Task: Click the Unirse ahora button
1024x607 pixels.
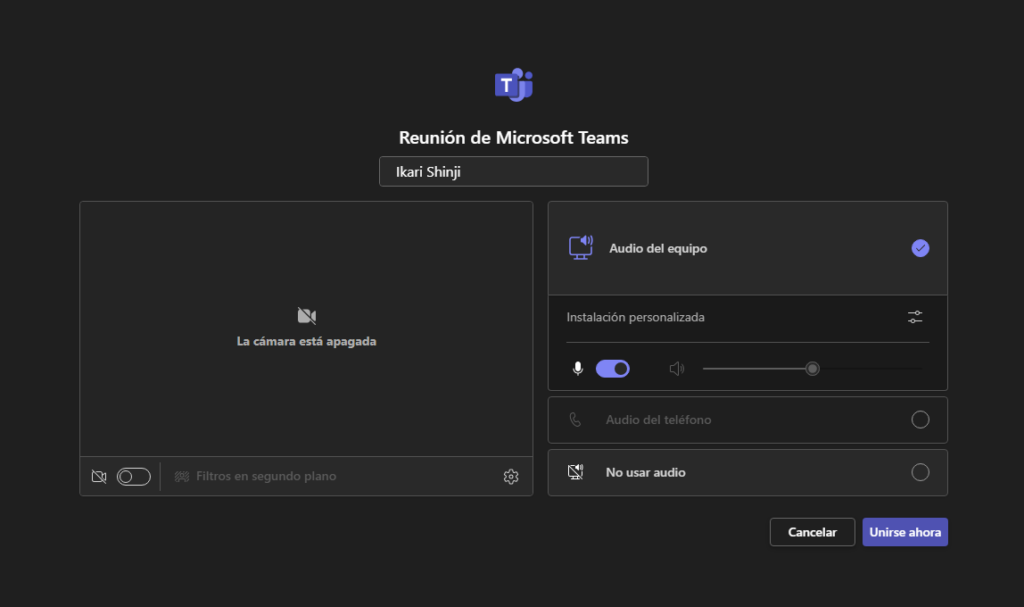Action: click(905, 532)
